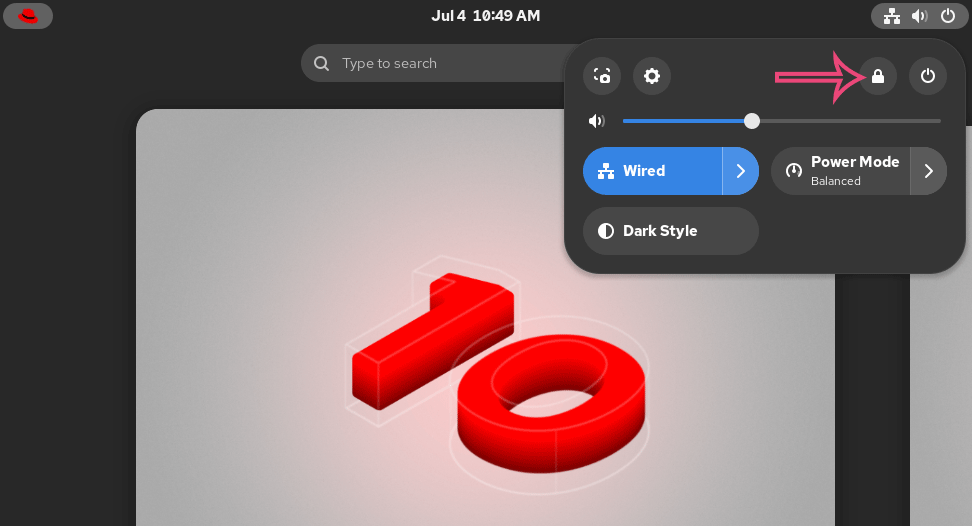Open the power-off menu in quick settings
The height and width of the screenshot is (526, 972).
pyautogui.click(x=927, y=76)
